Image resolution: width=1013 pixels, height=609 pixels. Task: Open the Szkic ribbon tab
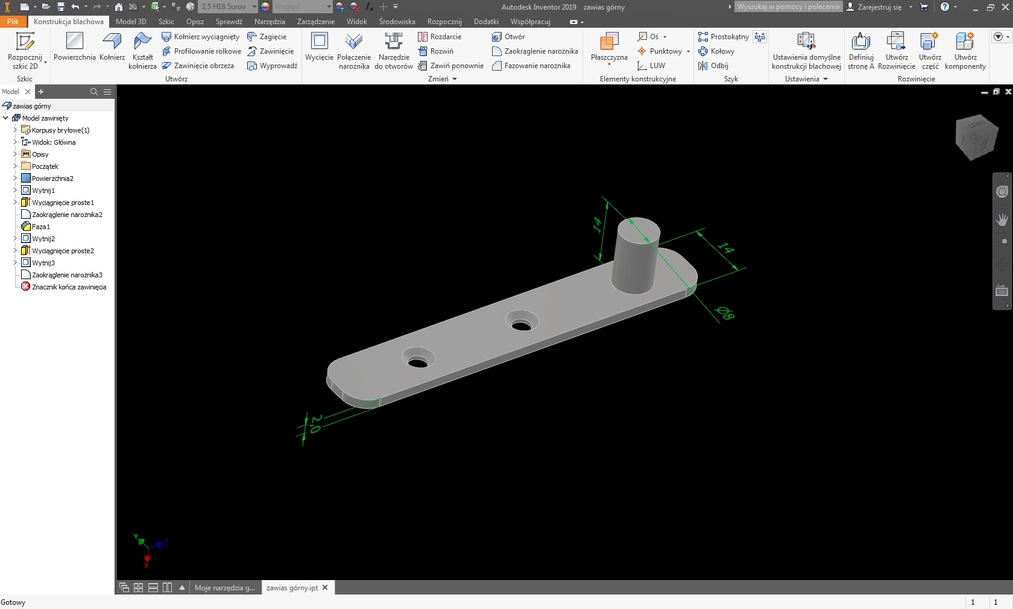(166, 20)
